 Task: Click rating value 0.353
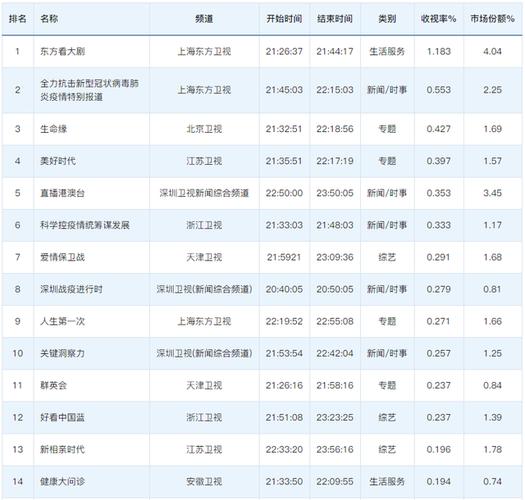439,193
